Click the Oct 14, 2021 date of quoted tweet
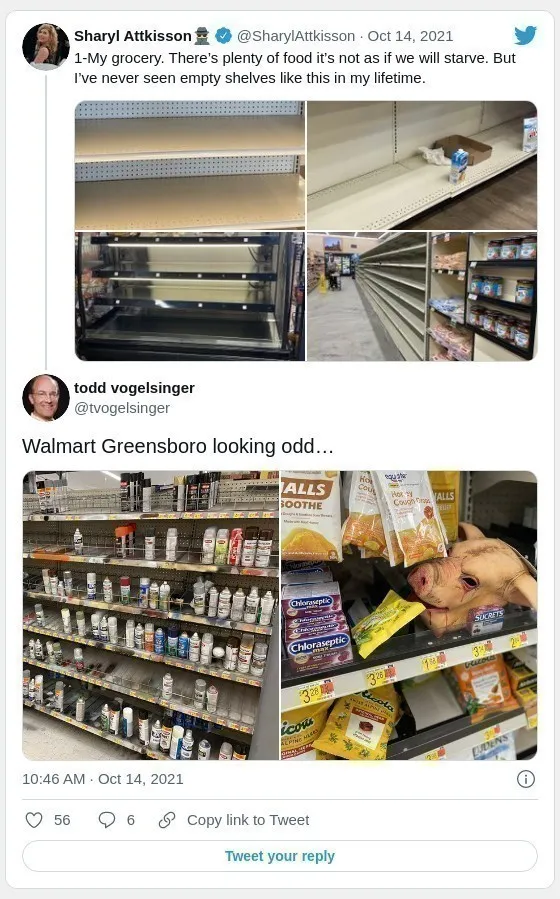The width and height of the screenshot is (560, 899). tap(410, 36)
